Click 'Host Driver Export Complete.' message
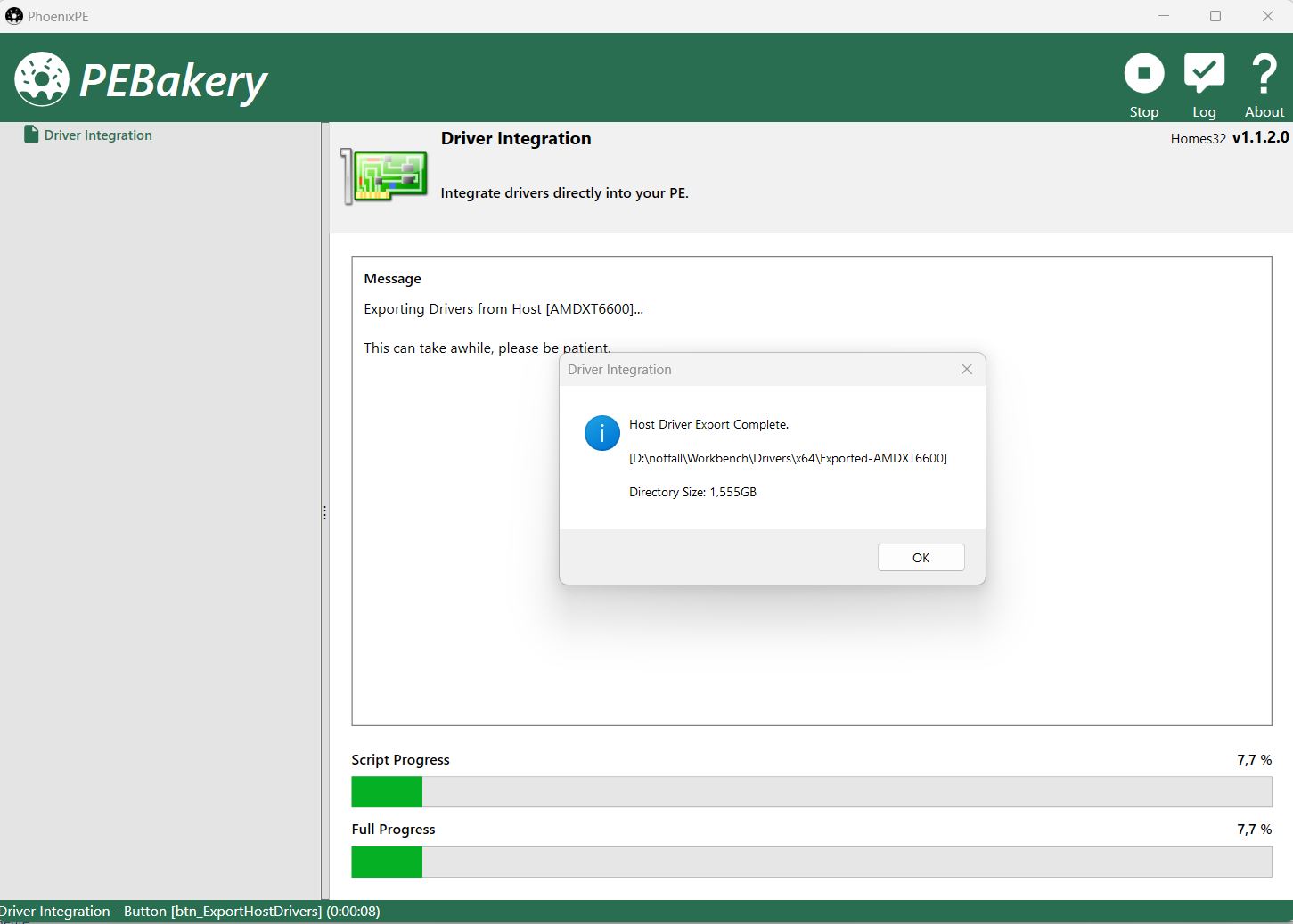 [708, 424]
